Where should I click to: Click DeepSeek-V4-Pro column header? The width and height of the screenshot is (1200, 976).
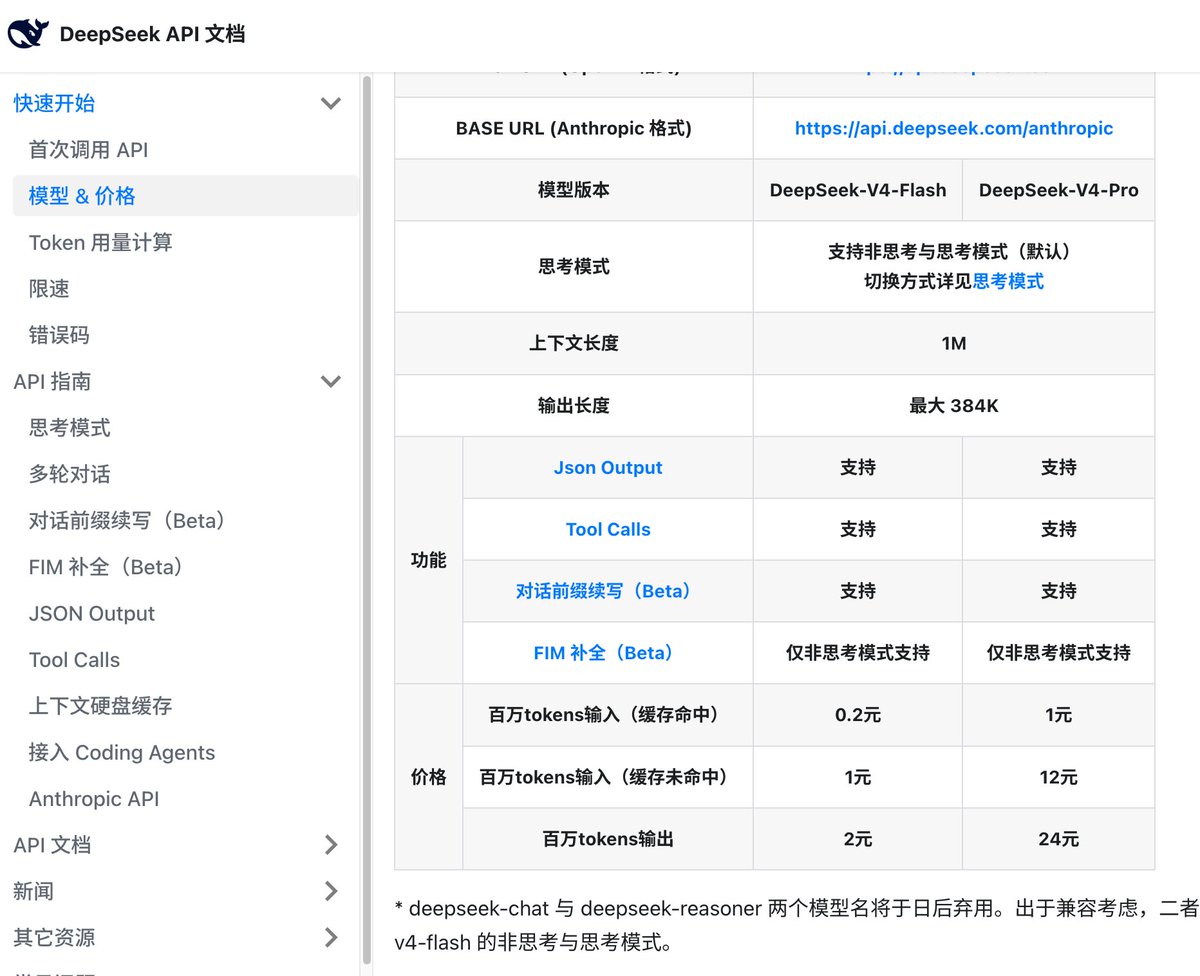point(1058,190)
